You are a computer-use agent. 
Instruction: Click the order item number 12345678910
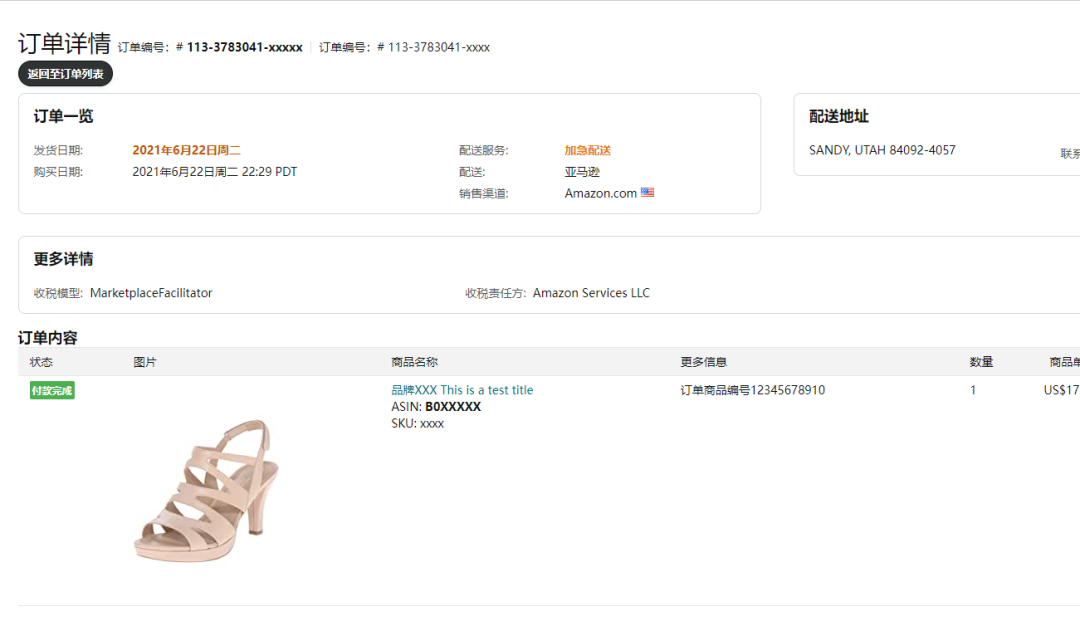click(787, 390)
